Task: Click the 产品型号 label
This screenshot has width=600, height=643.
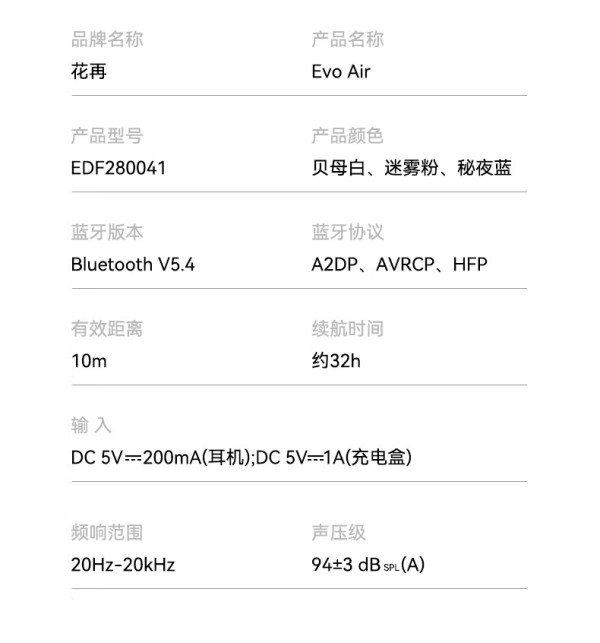Action: (x=107, y=136)
